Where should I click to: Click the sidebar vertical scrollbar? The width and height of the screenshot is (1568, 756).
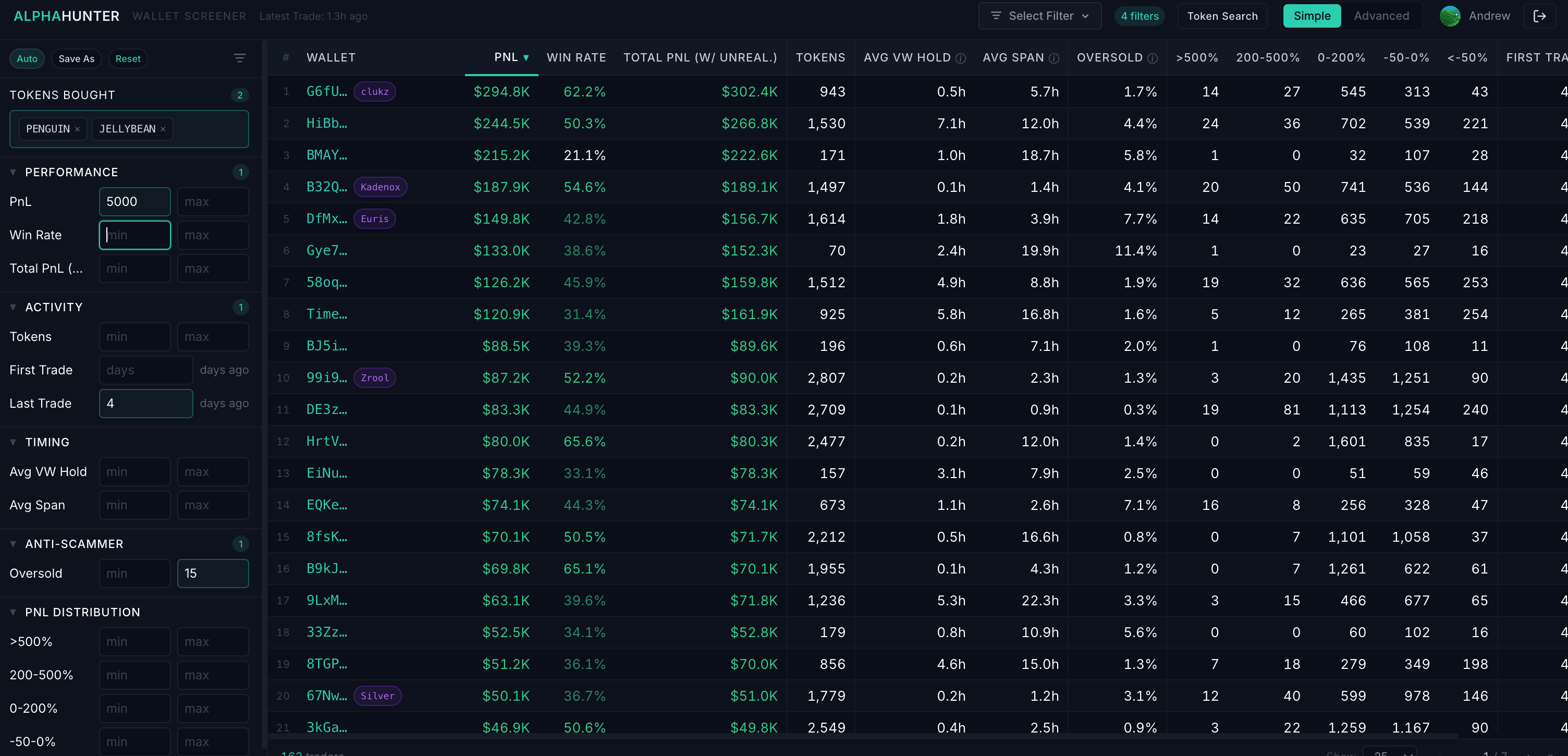tap(264, 396)
